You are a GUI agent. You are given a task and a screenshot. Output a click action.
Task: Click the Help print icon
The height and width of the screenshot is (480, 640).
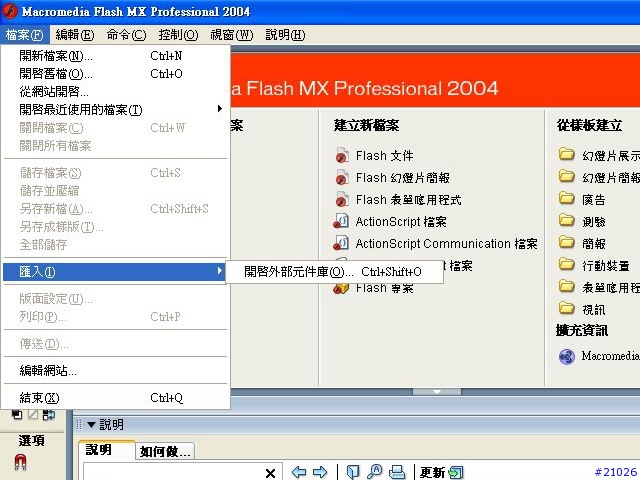click(x=397, y=472)
